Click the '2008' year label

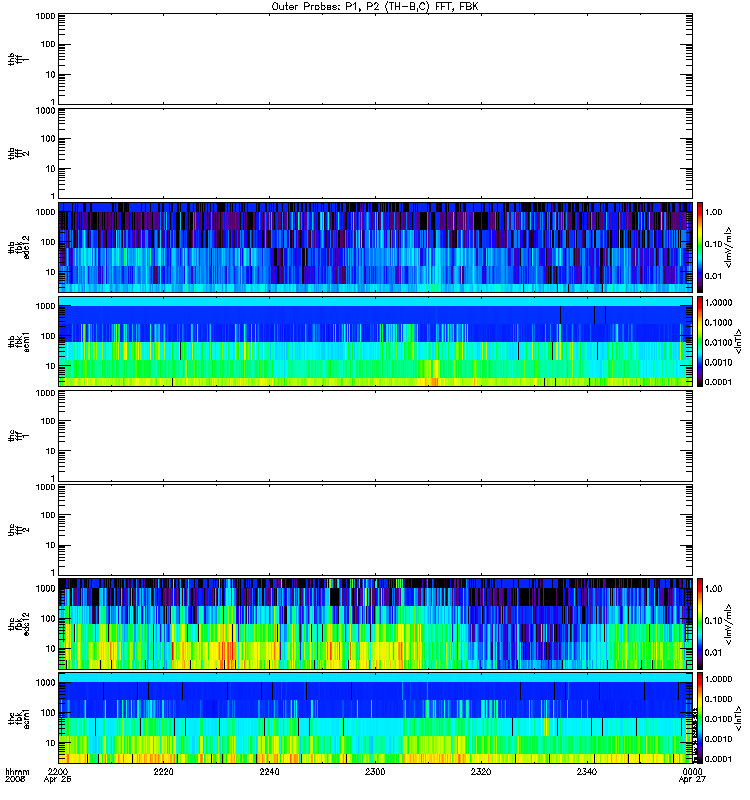14,780
